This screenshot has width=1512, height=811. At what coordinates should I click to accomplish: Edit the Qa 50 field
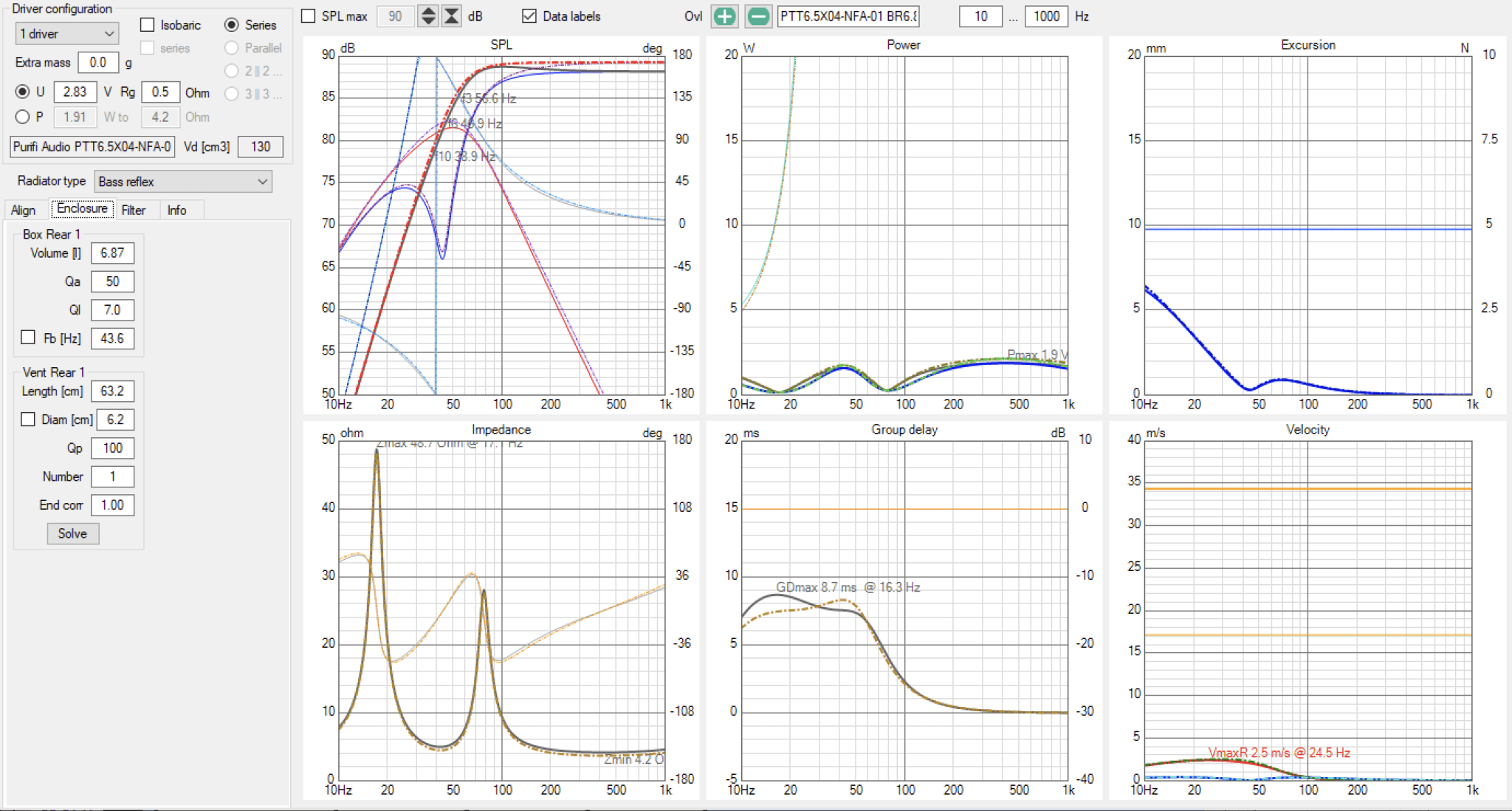(x=112, y=281)
